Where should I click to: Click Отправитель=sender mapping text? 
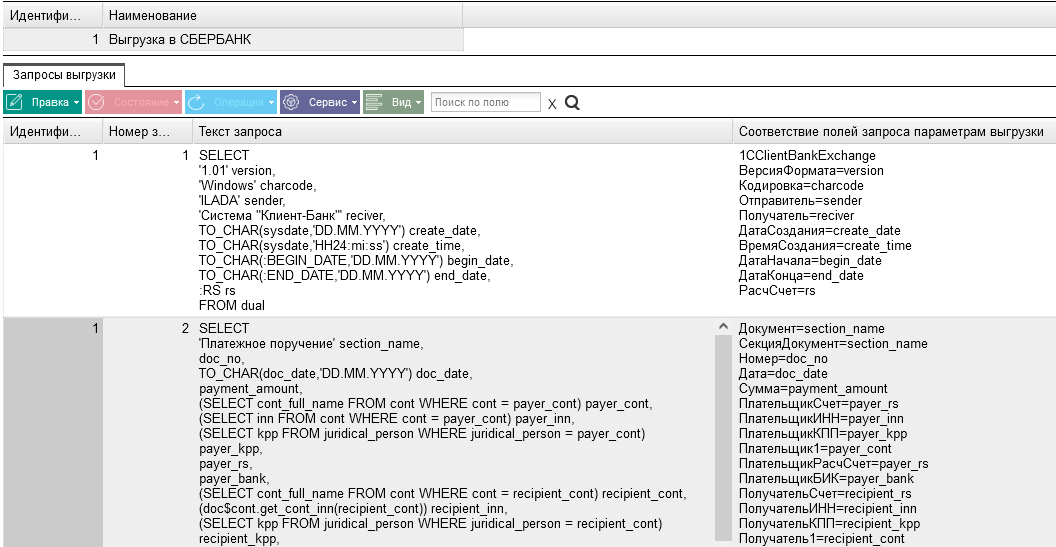coord(800,200)
